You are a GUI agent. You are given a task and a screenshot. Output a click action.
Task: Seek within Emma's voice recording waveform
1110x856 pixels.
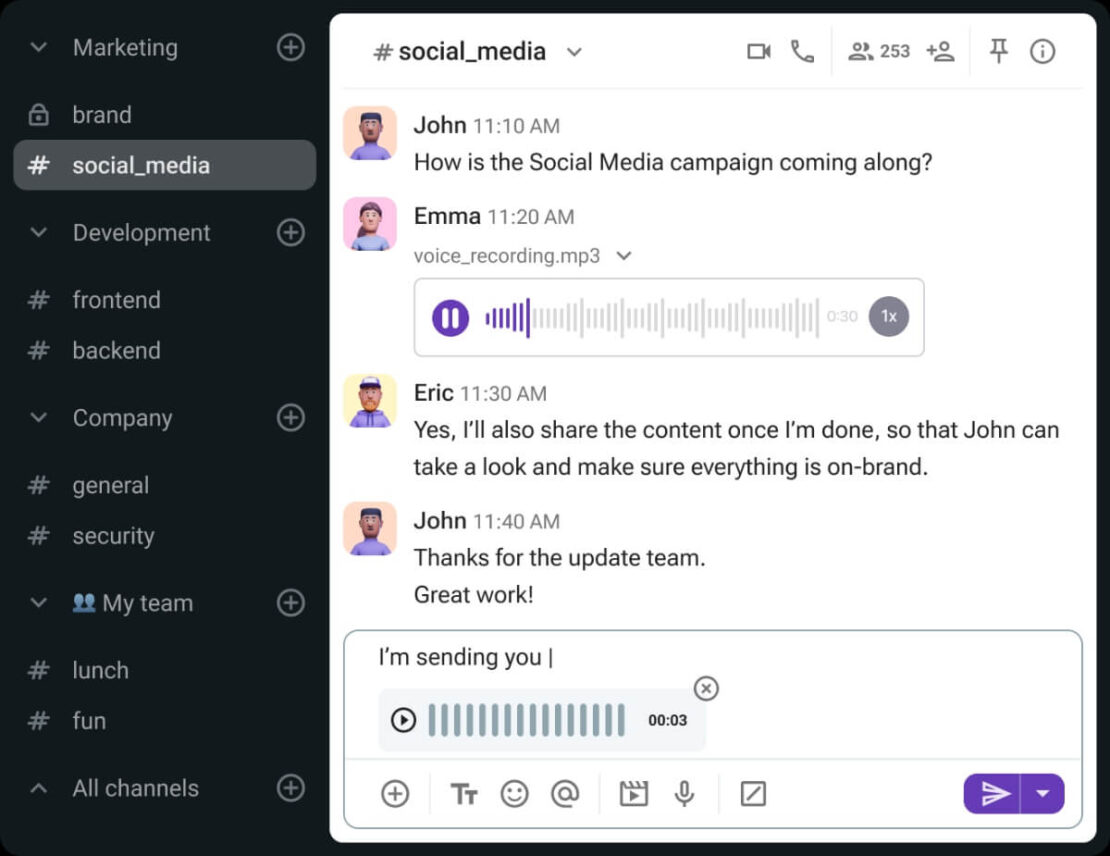pyautogui.click(x=651, y=317)
